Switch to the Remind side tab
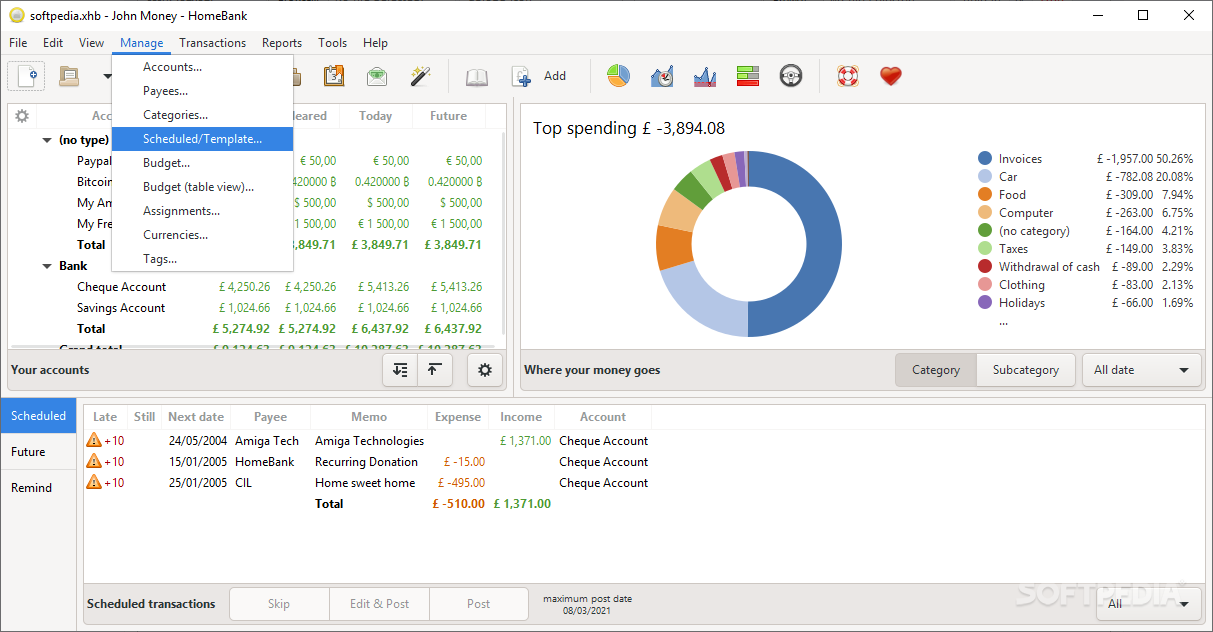Screen dimensions: 1213x632 coord(38,488)
